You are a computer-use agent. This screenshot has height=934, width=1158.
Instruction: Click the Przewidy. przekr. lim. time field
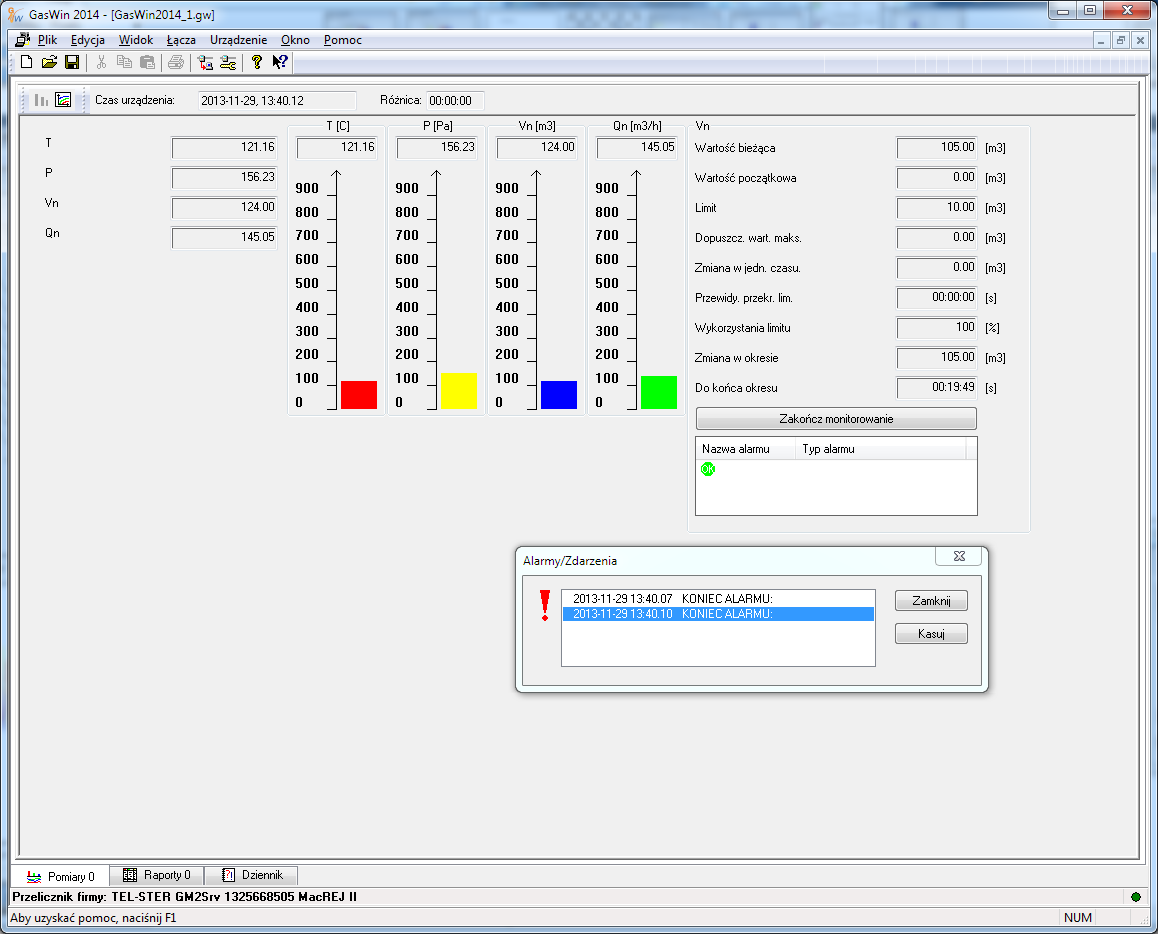coord(936,298)
